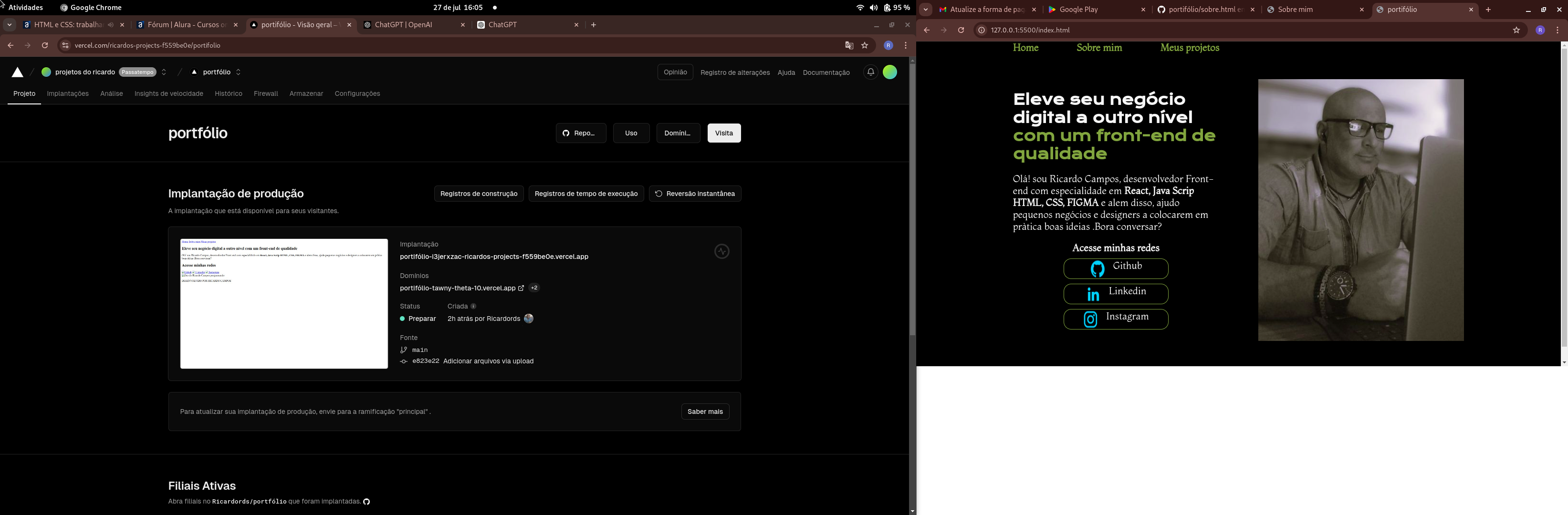Open Registros de tempo de execução
Image resolution: width=1568 pixels, height=515 pixels.
coord(585,194)
